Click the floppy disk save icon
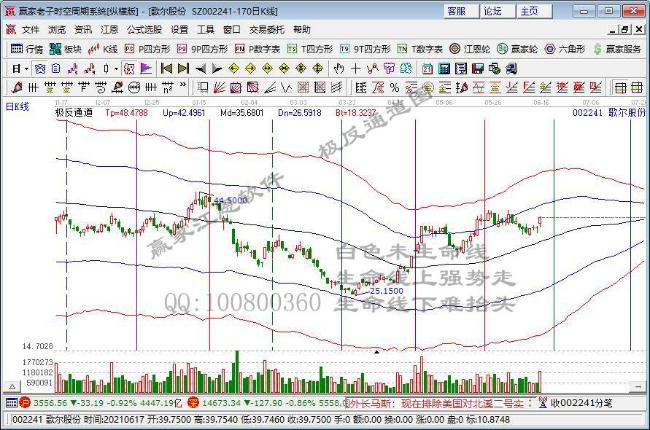 (478, 68)
